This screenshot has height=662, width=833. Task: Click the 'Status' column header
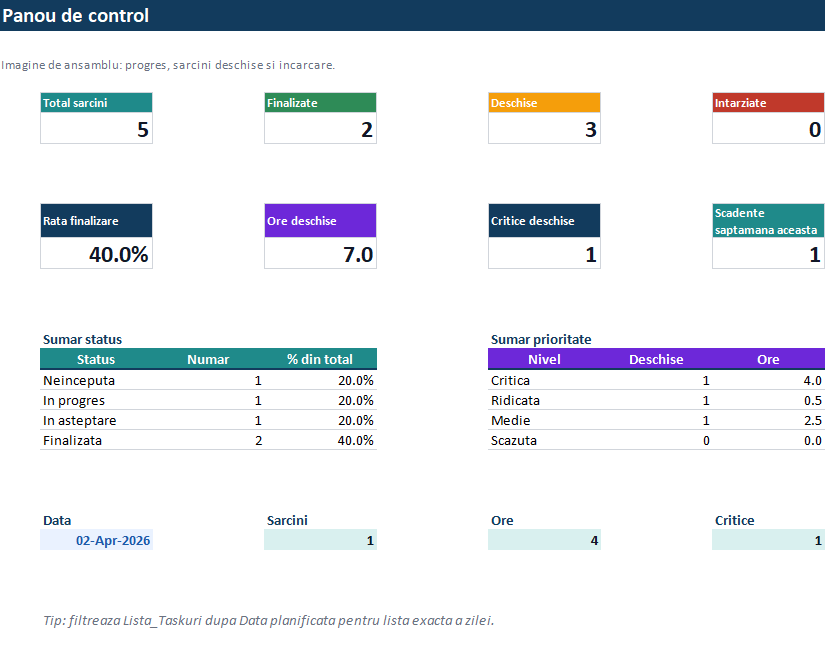click(96, 359)
